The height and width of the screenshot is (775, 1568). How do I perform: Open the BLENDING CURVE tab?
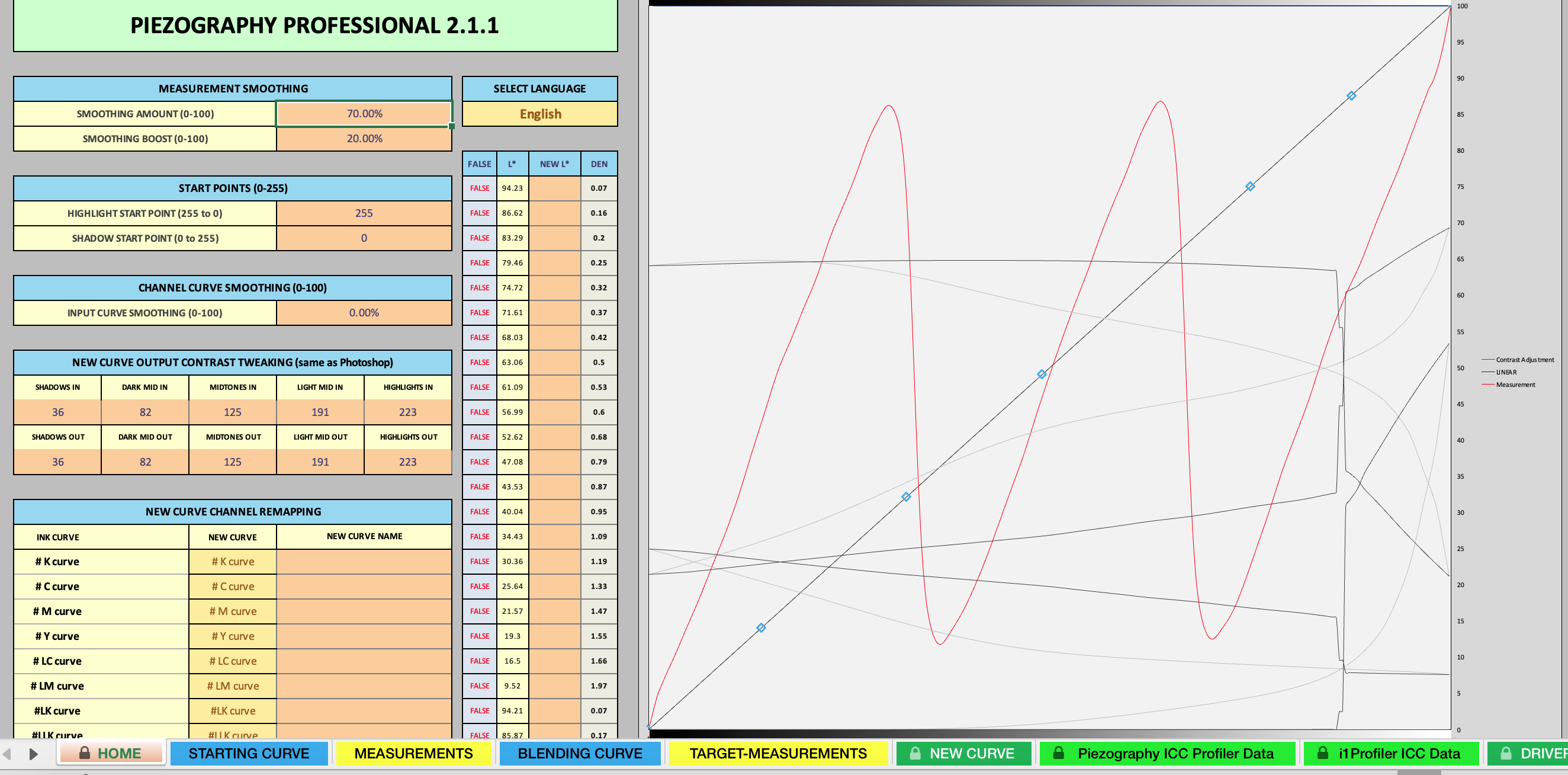pos(580,753)
